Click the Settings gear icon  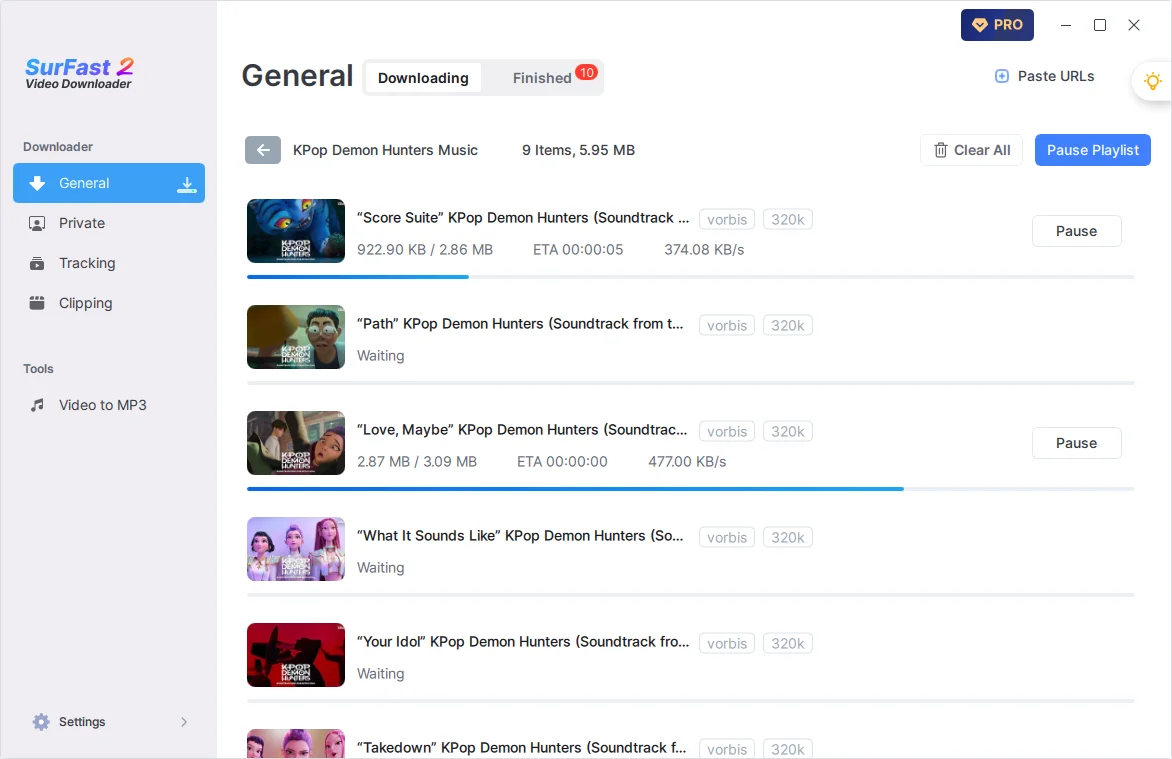(x=41, y=722)
